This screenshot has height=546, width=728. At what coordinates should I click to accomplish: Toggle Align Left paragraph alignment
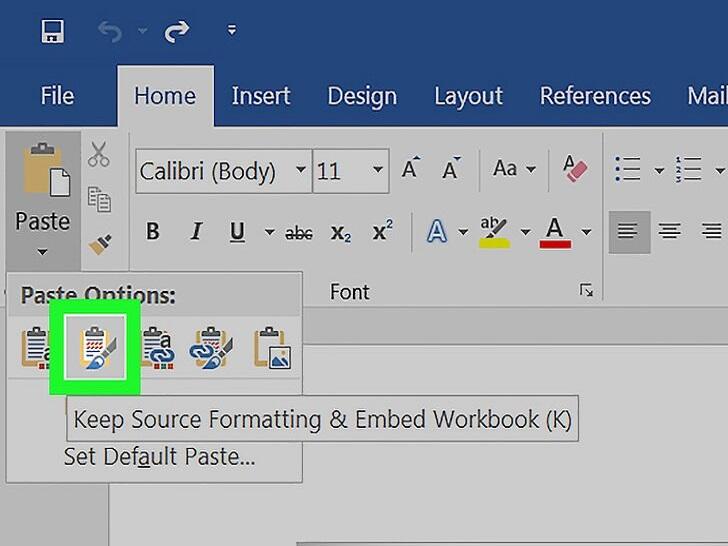[629, 232]
